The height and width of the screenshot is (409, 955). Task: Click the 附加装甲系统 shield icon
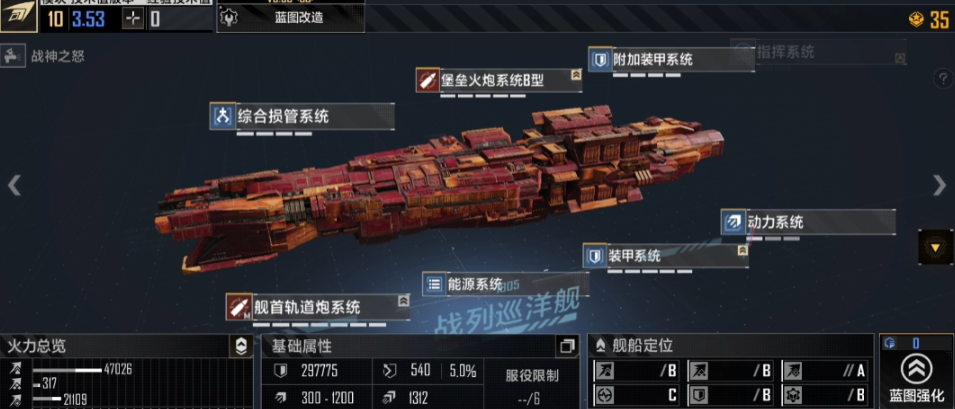(600, 60)
